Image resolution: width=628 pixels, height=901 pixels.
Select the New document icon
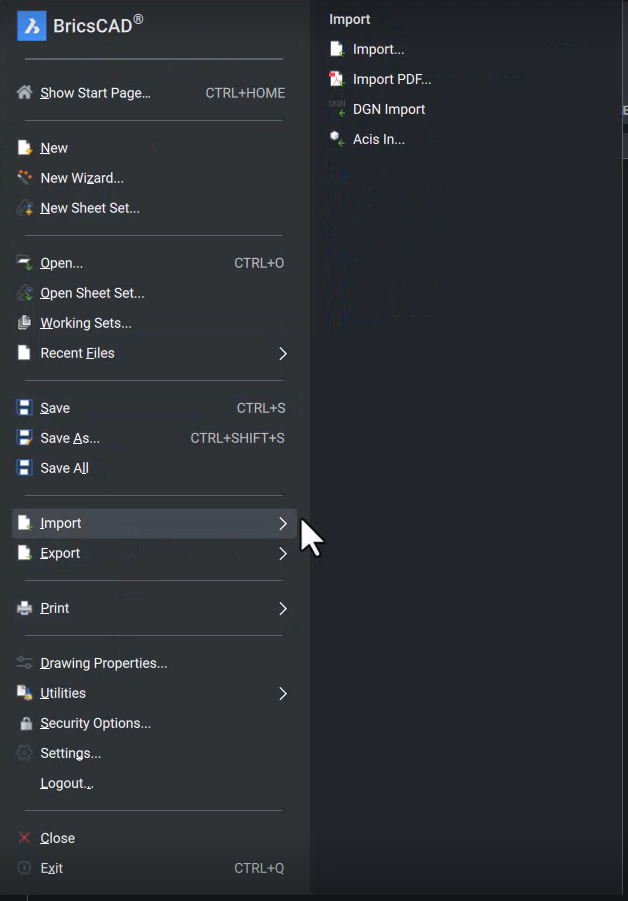(x=22, y=147)
